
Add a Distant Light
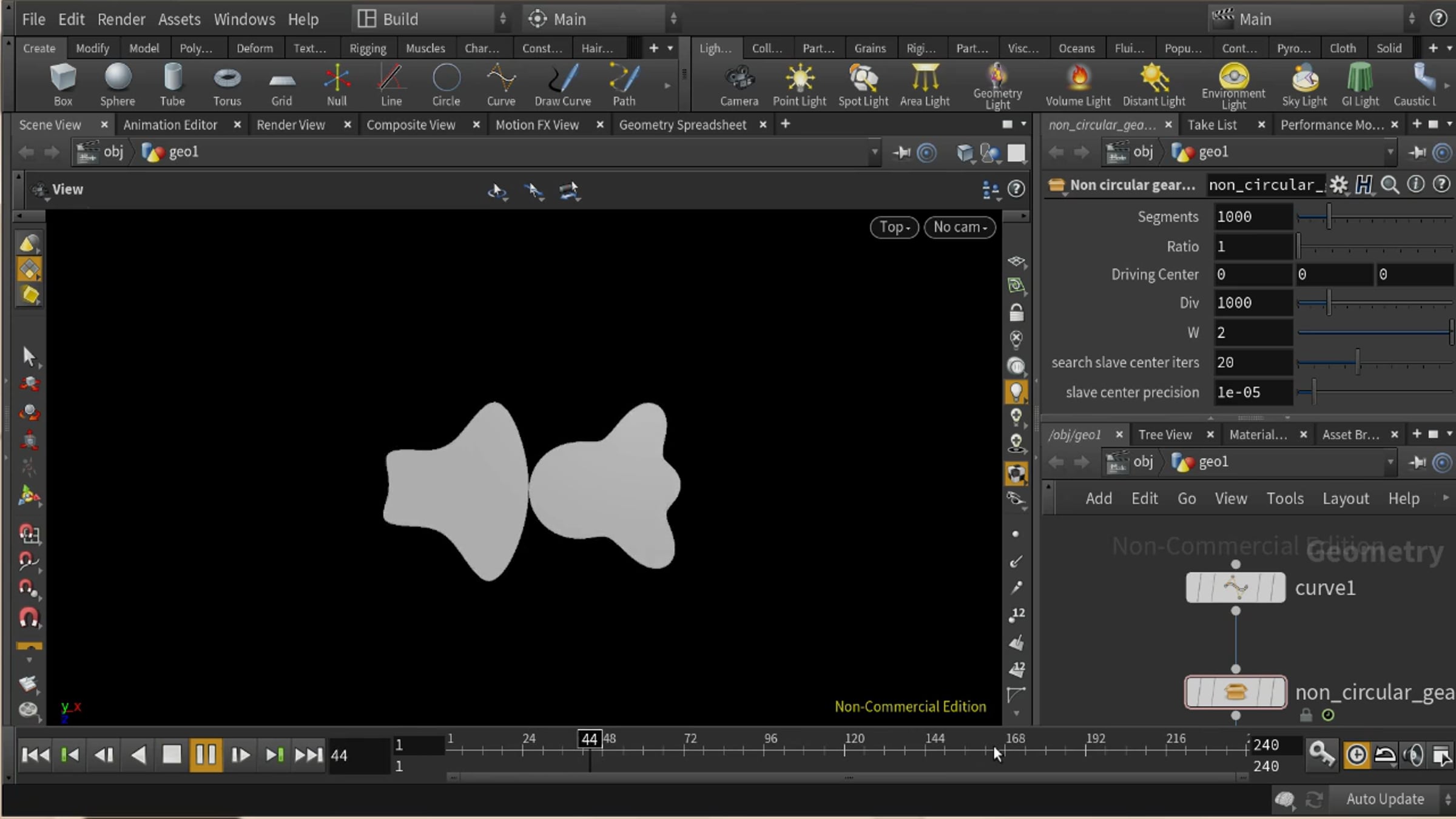click(x=1154, y=85)
